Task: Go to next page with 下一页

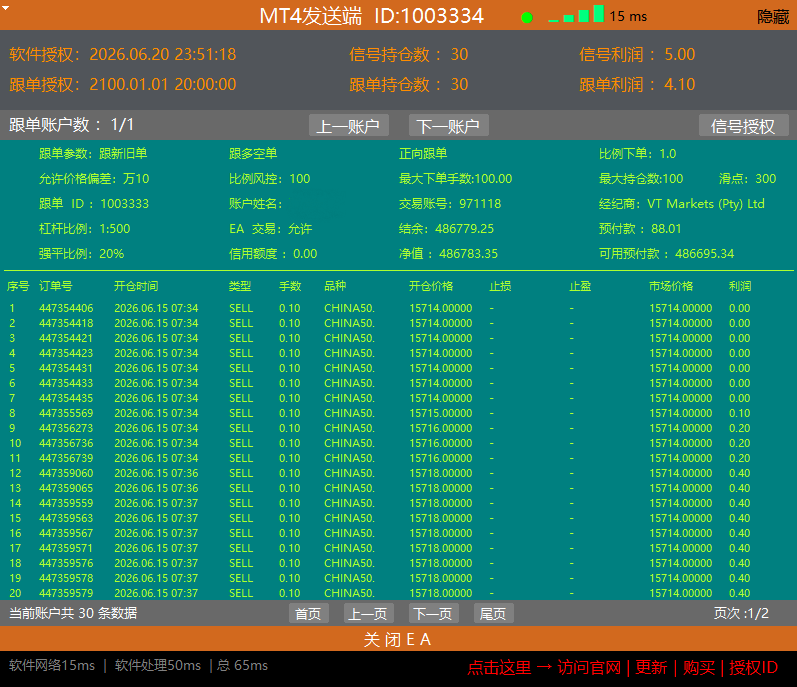Action: coord(434,613)
